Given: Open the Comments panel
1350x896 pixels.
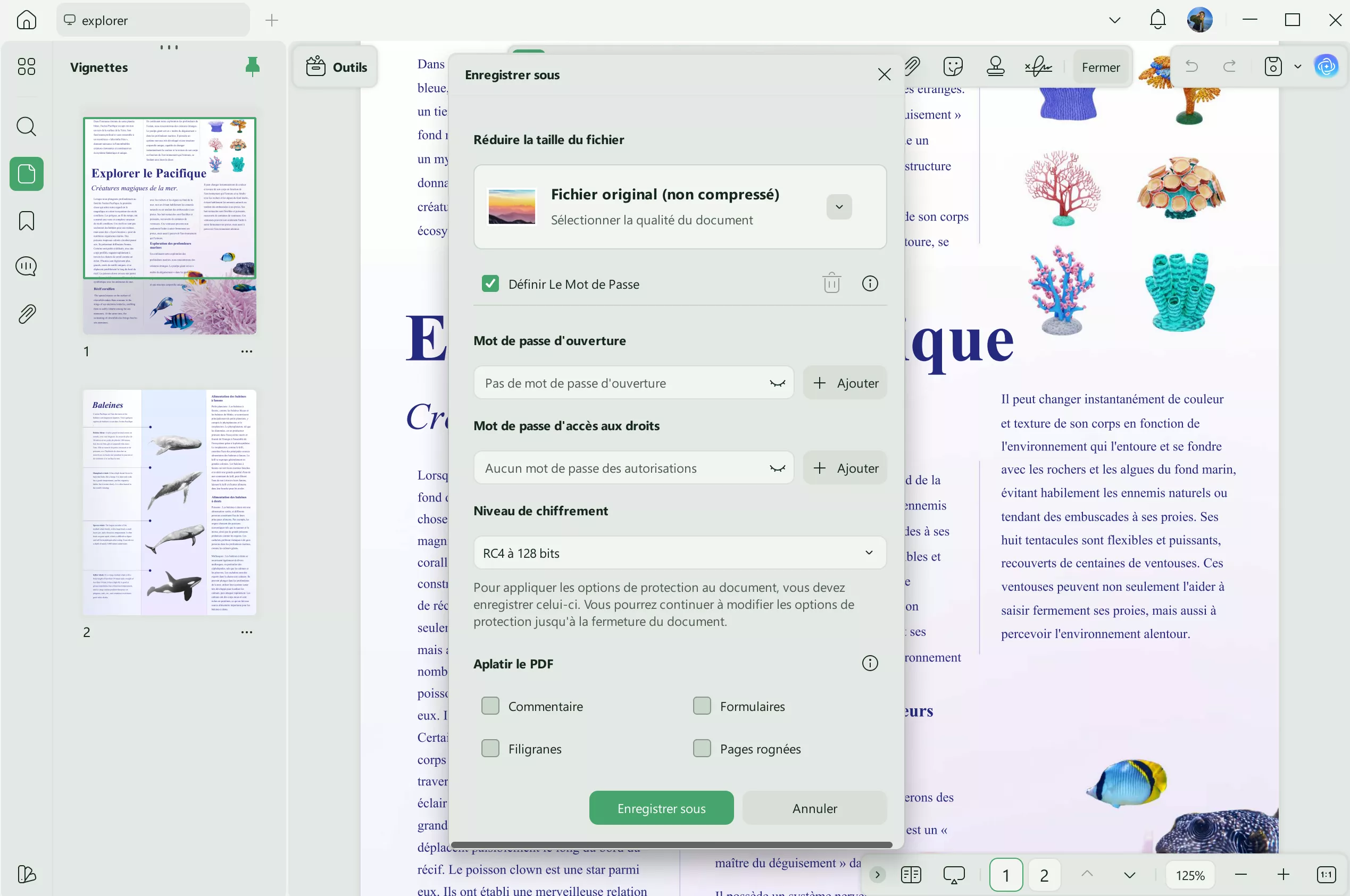Looking at the screenshot, I should 26,267.
